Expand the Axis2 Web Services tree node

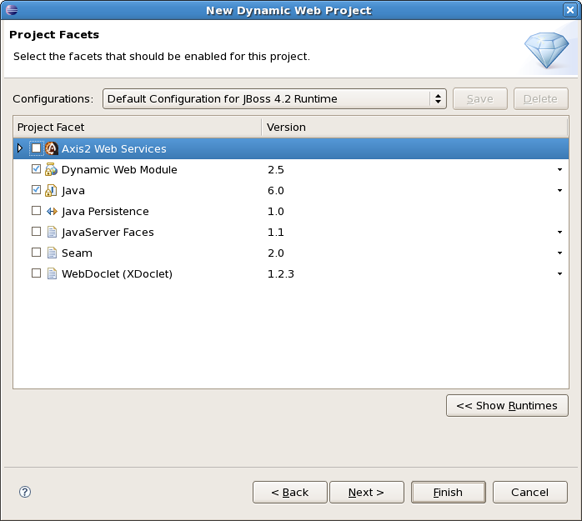click(20, 148)
